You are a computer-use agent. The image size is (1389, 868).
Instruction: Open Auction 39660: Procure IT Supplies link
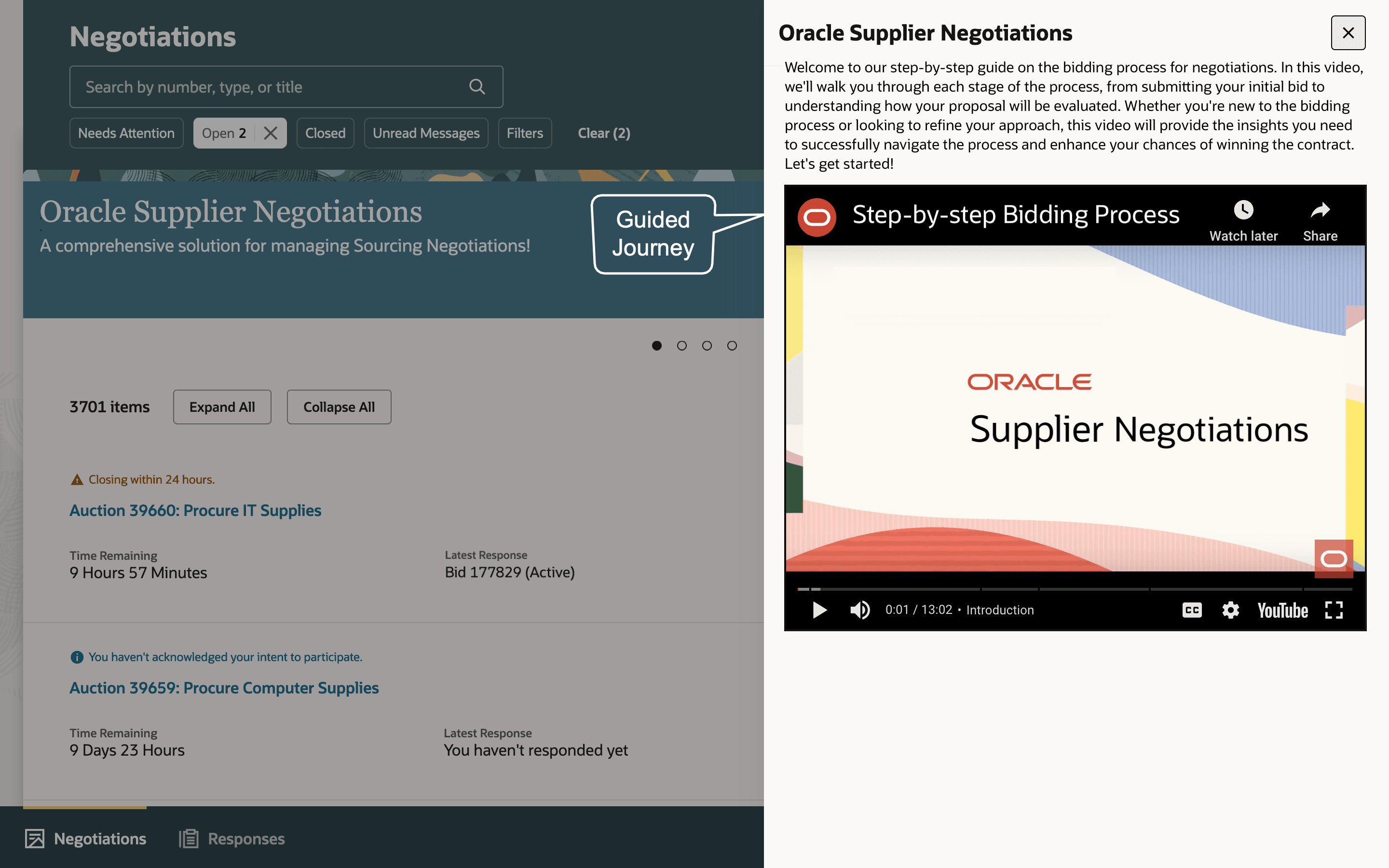tap(195, 510)
